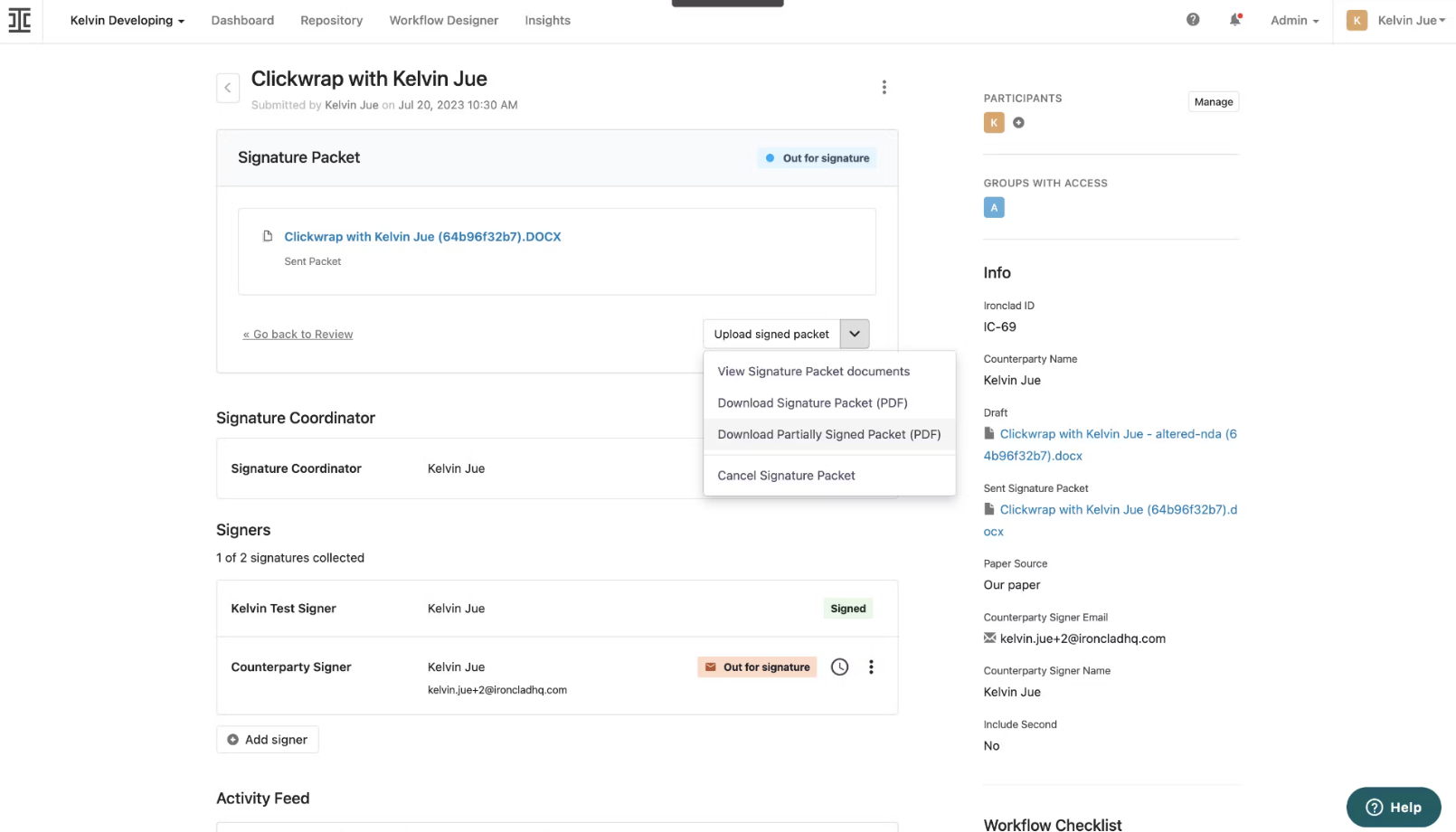Click Go back to Review link
Screen dimensions: 1456x832
tap(298, 335)
